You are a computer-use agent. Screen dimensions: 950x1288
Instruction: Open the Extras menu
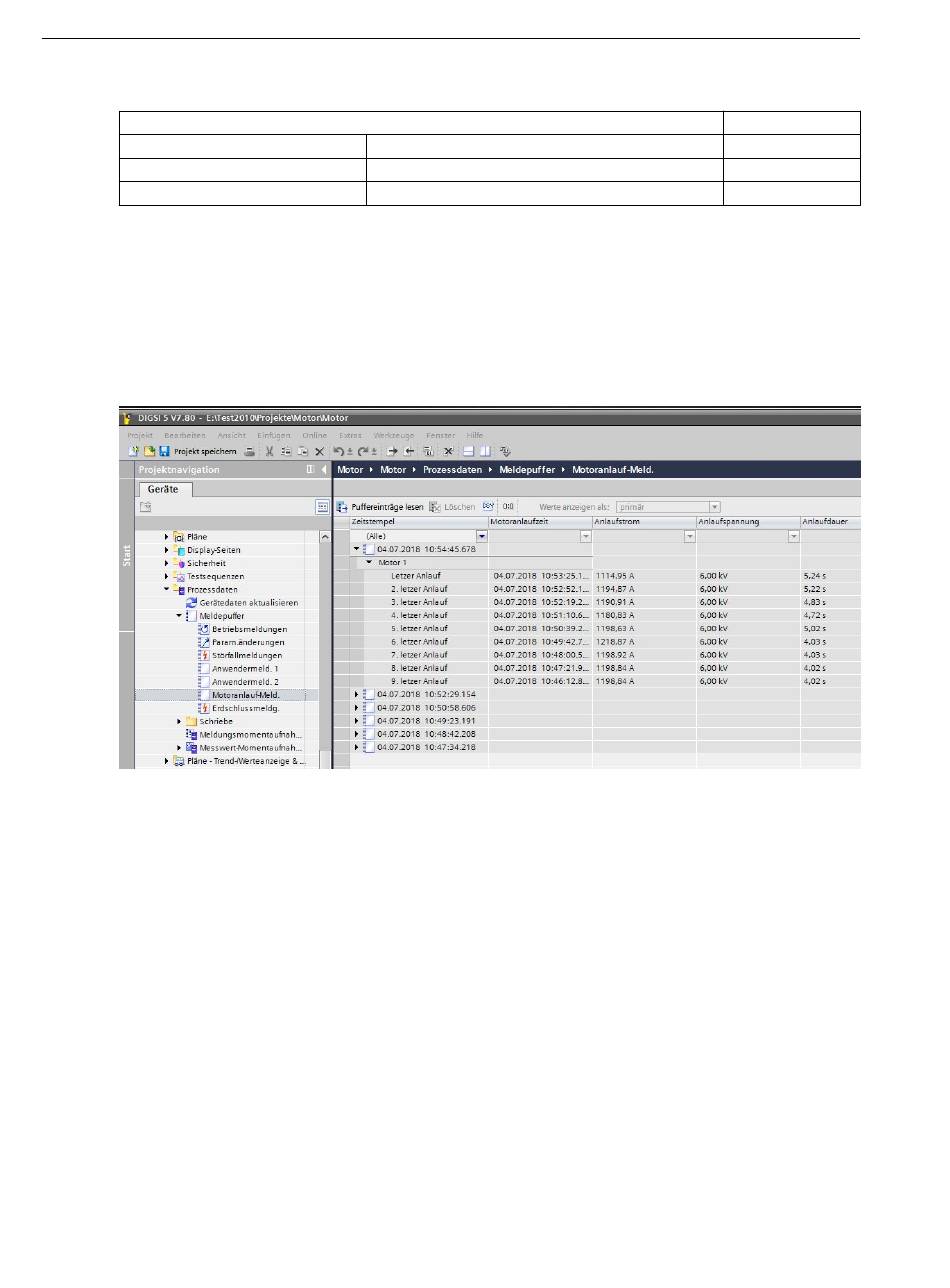click(x=351, y=436)
